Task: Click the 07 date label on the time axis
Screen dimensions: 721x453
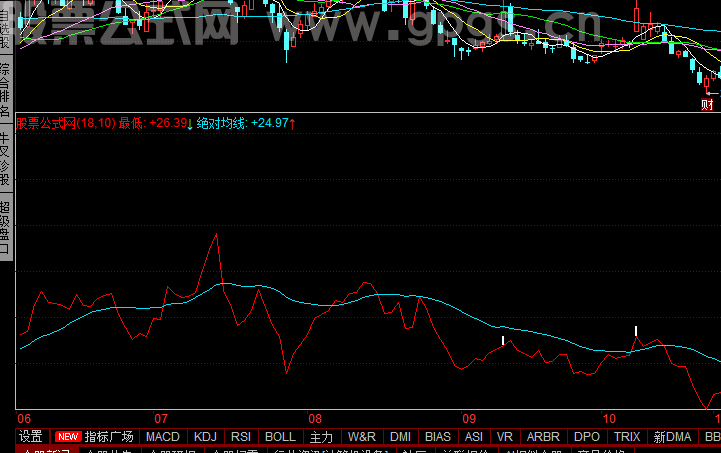Action: point(161,419)
